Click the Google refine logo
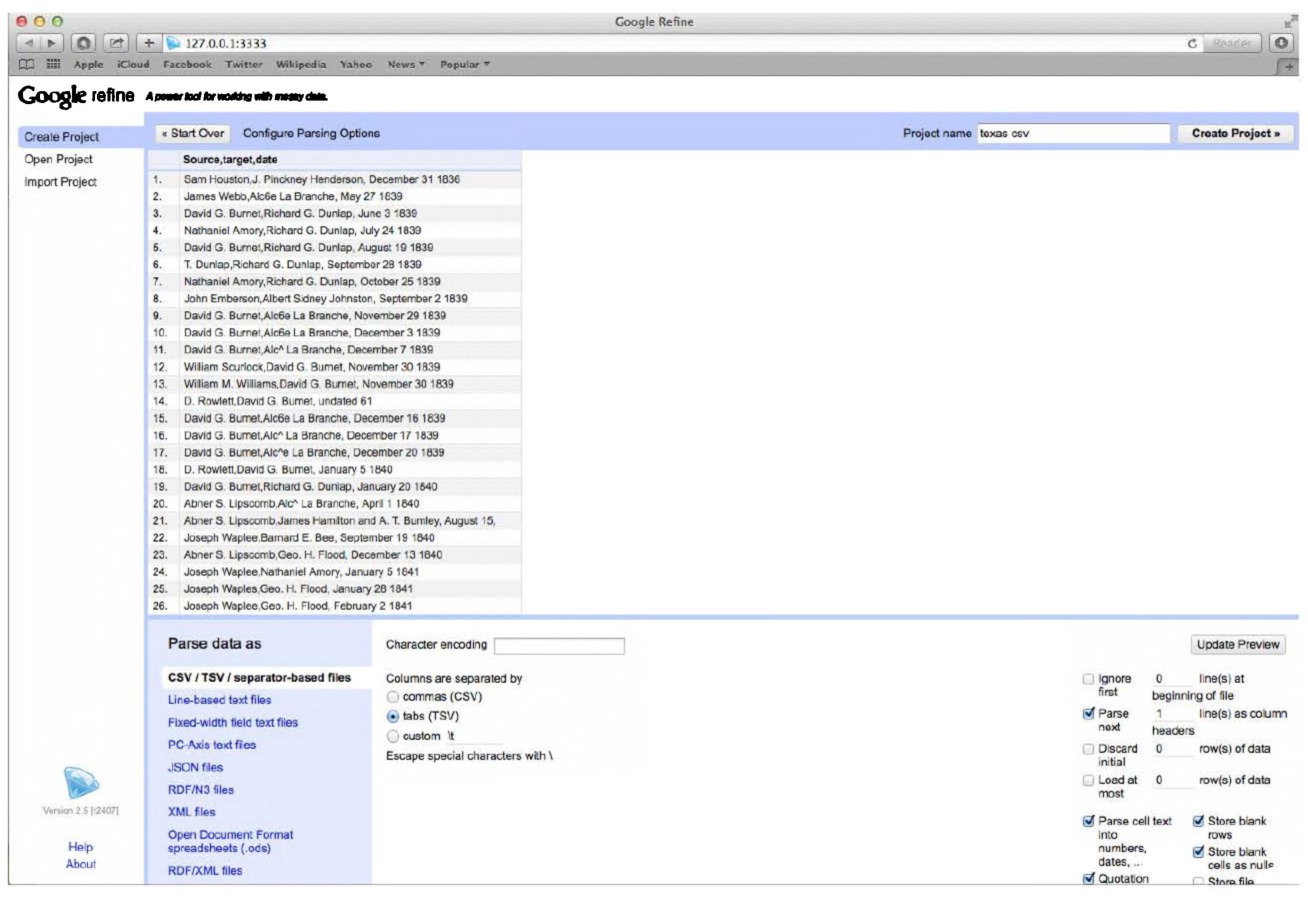This screenshot has height=899, width=1308. (x=75, y=98)
